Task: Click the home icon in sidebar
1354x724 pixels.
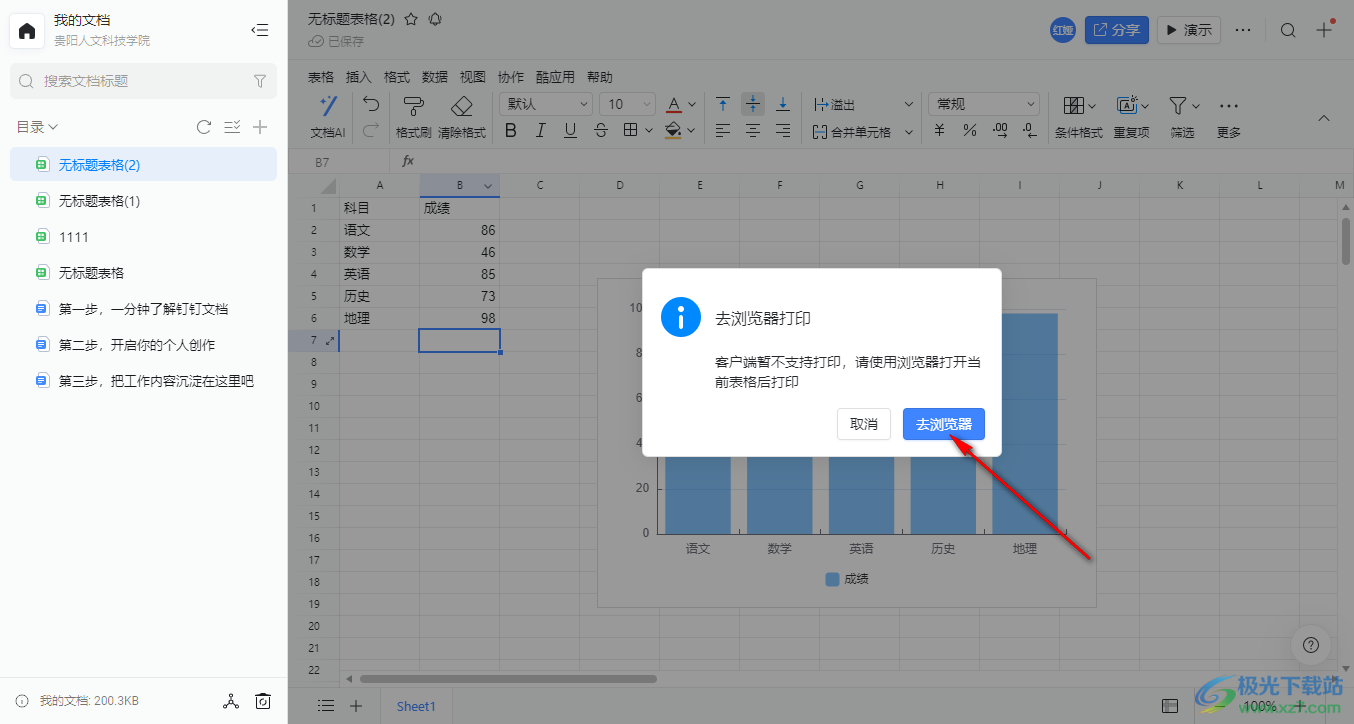Action: point(27,31)
